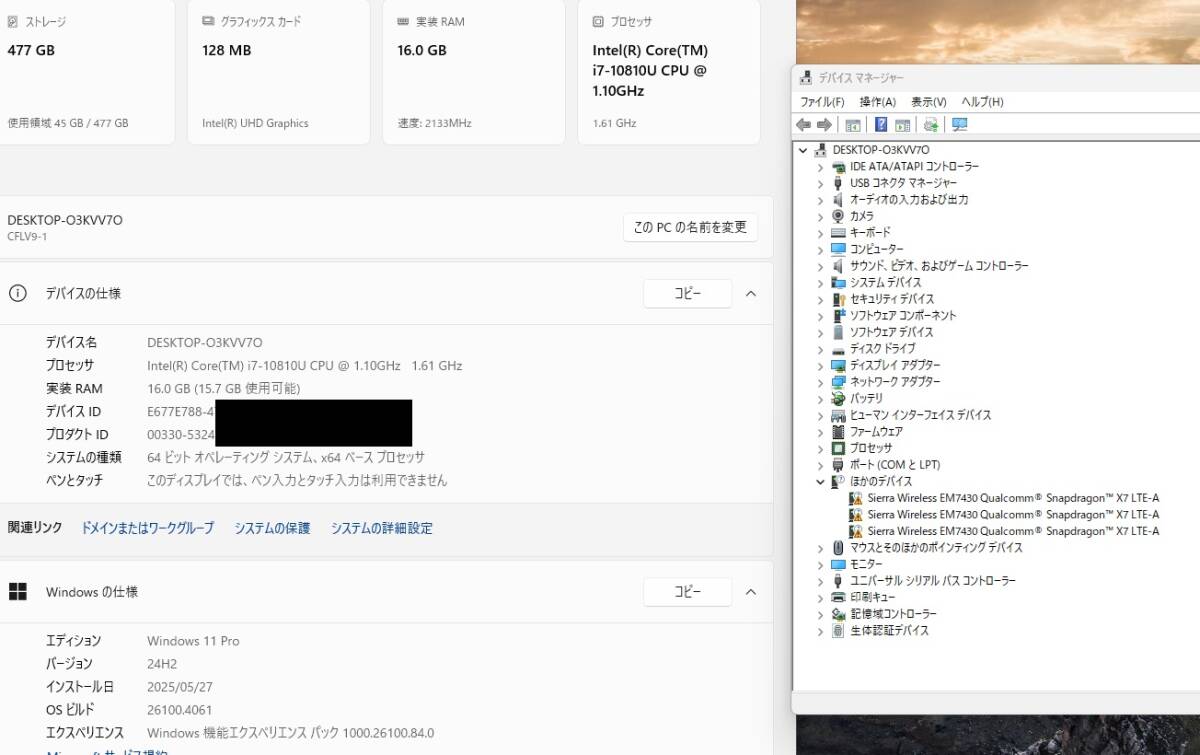The image size is (1200, 755).
Task: Expand the ディスプレイ アダプター node
Action: [x=821, y=365]
